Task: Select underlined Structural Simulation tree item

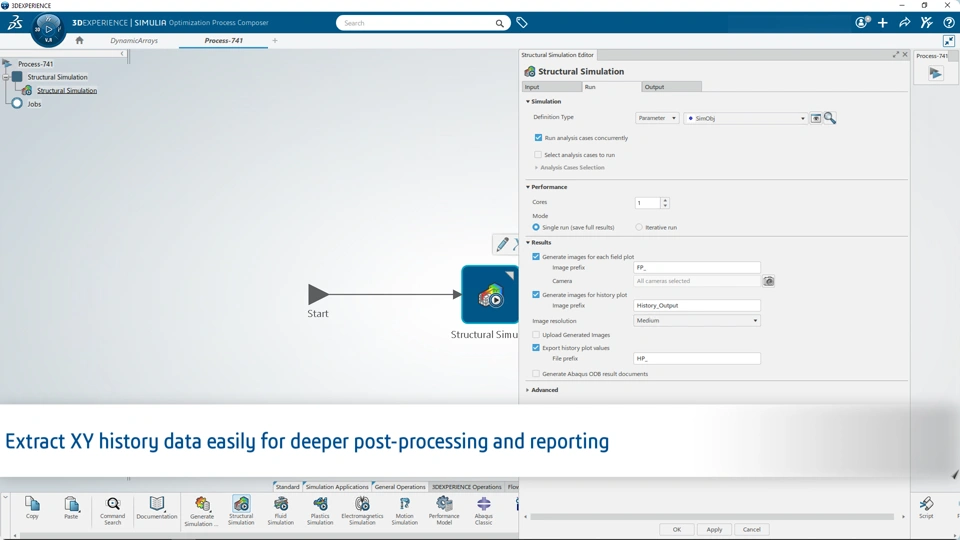Action: (x=67, y=91)
